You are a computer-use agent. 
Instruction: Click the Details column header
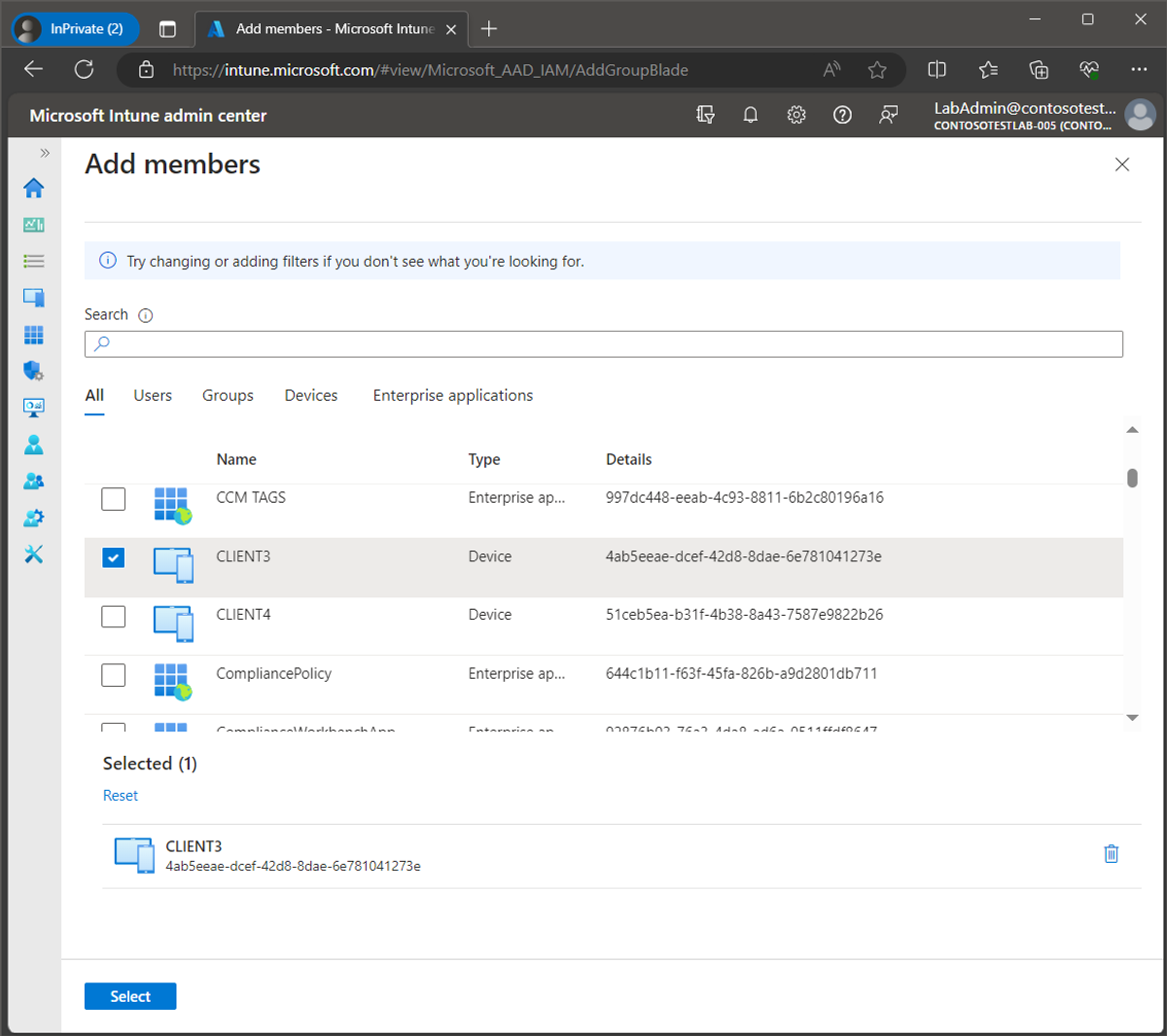click(629, 459)
